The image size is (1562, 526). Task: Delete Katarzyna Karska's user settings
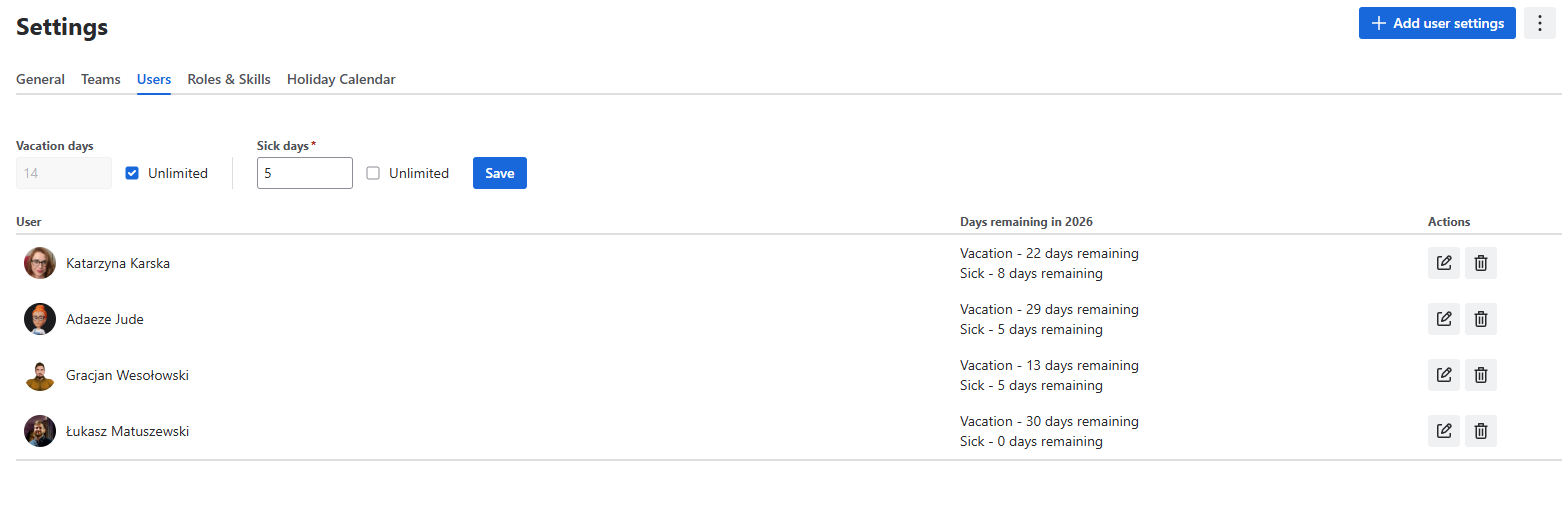1481,263
